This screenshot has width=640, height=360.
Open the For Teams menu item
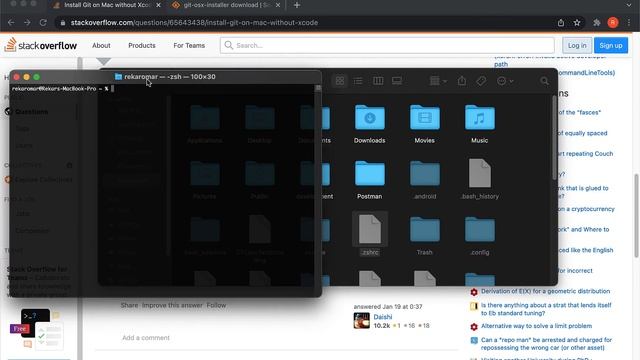pos(189,45)
